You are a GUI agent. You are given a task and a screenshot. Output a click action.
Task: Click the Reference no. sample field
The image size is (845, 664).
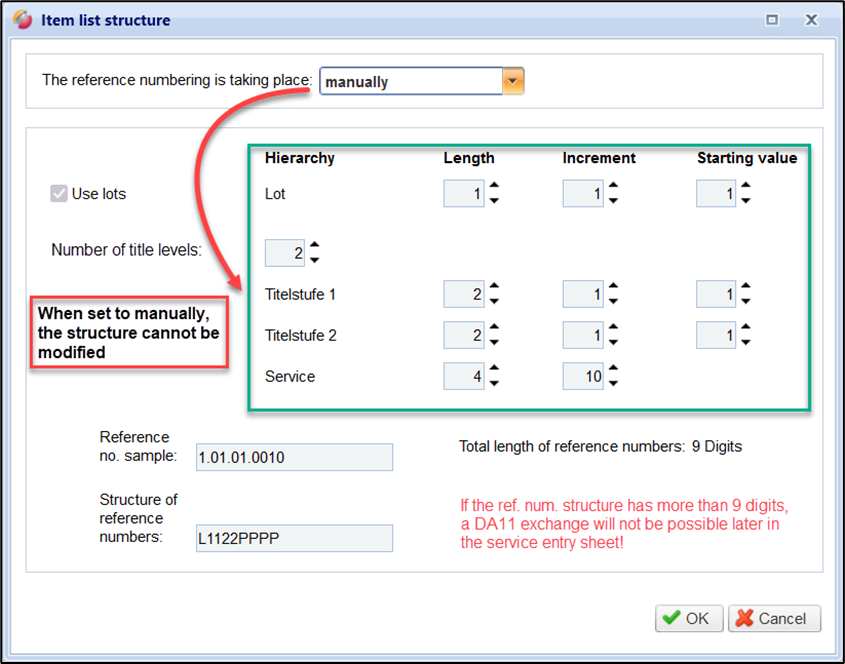[x=295, y=457]
